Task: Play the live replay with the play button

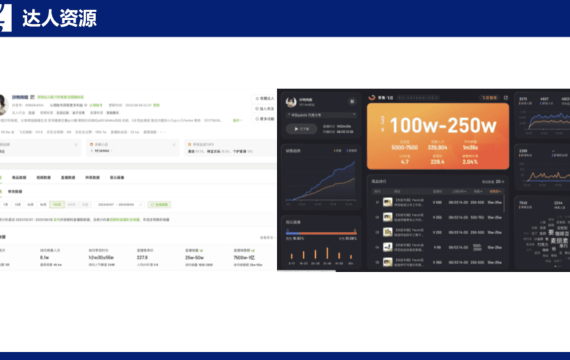Action: (x=301, y=129)
